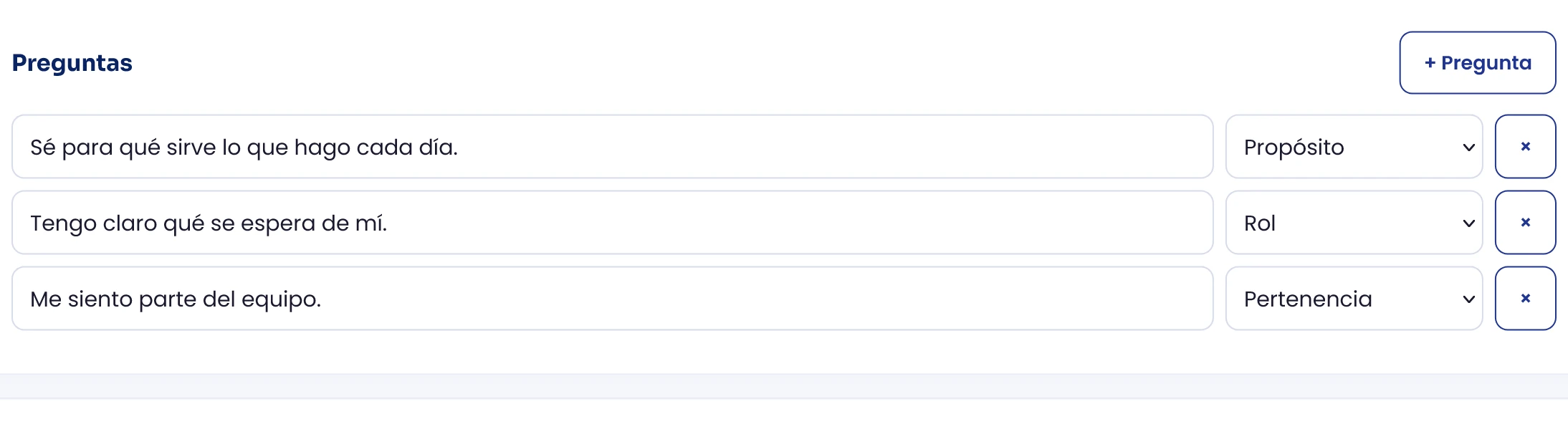Click the chevron arrow on Rol selector
Image resolution: width=1568 pixels, height=424 pixels.
(x=1468, y=223)
